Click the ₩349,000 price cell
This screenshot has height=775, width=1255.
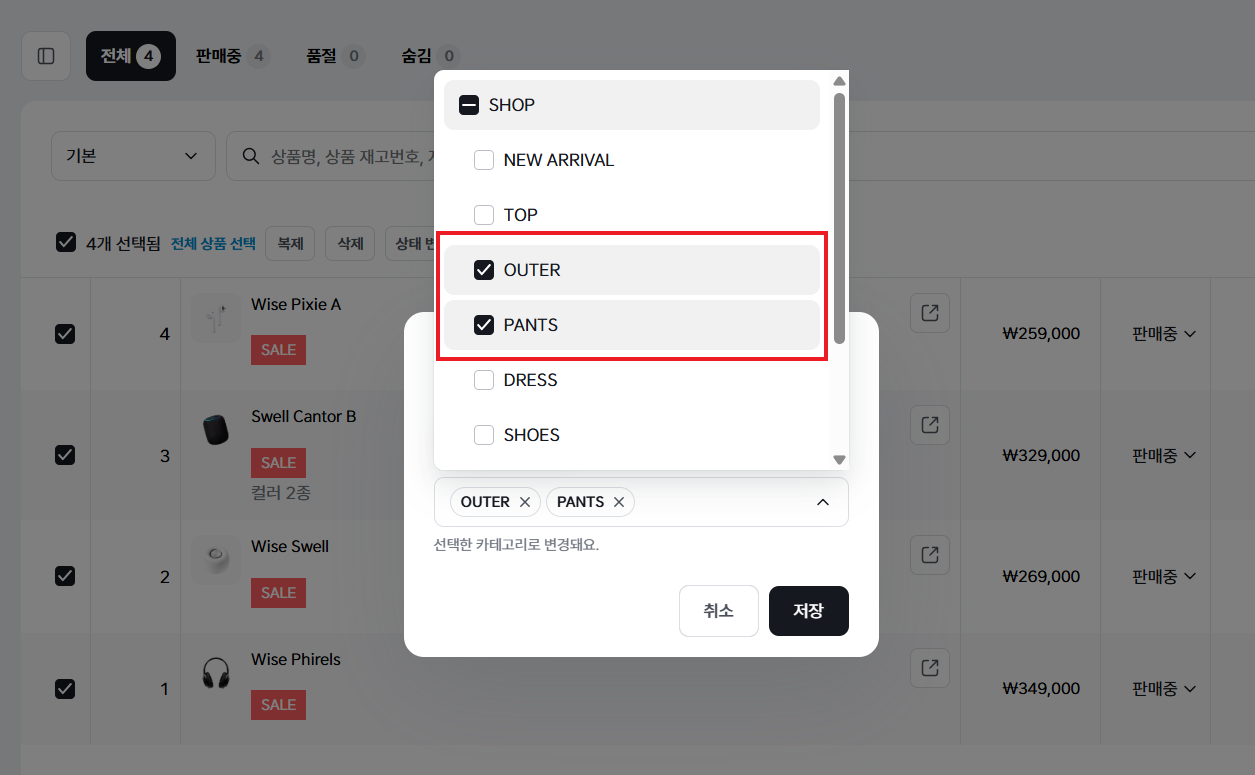pyautogui.click(x=1041, y=689)
